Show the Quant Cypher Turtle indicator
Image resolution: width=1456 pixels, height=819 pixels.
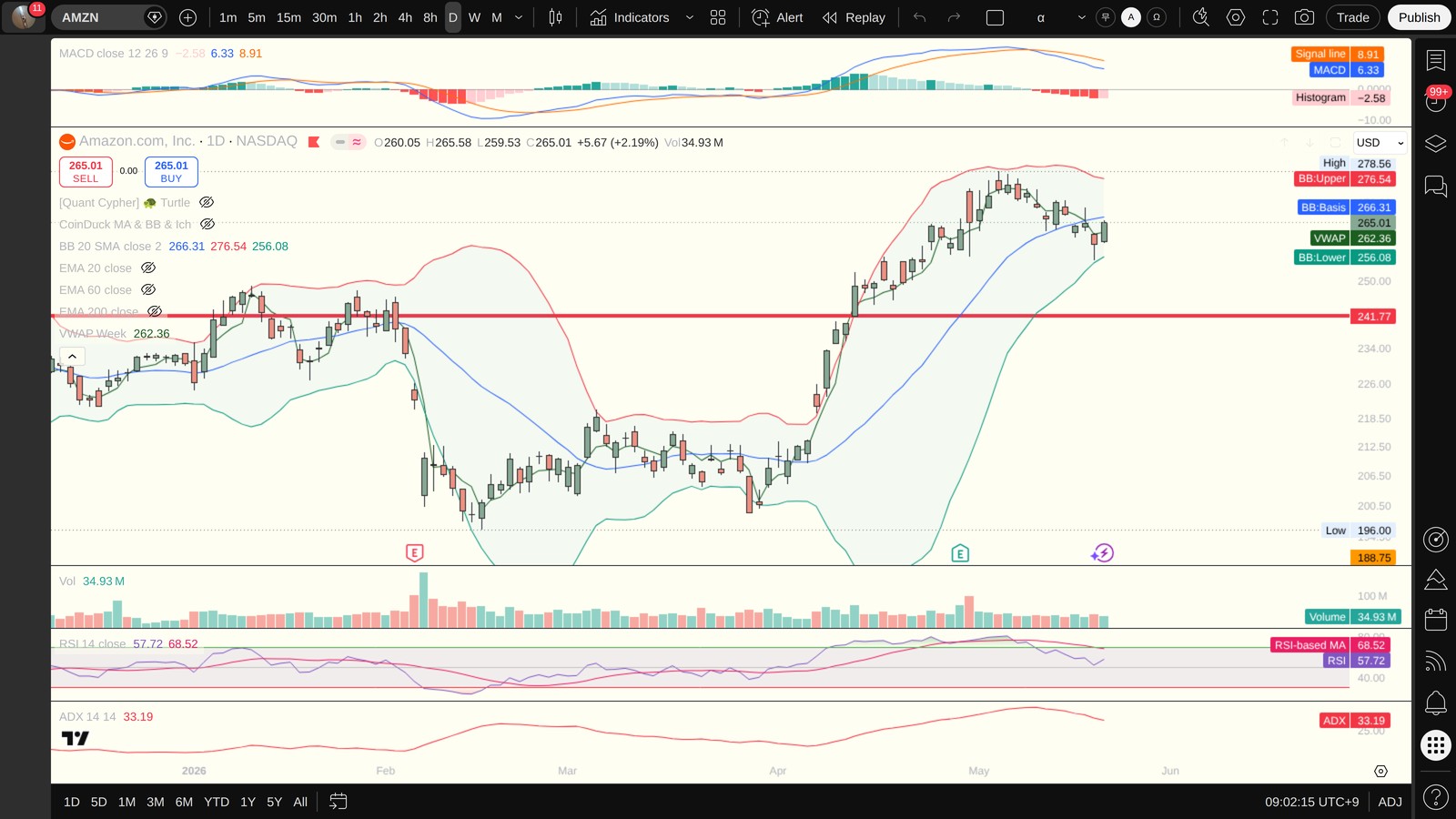207,202
